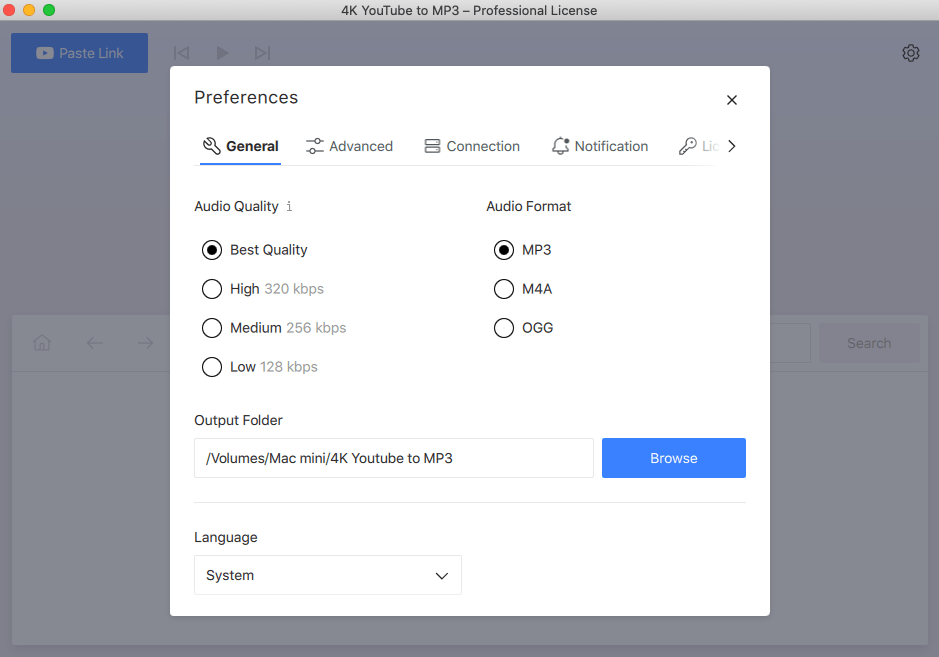
Task: Click the next track icon
Action: click(262, 53)
